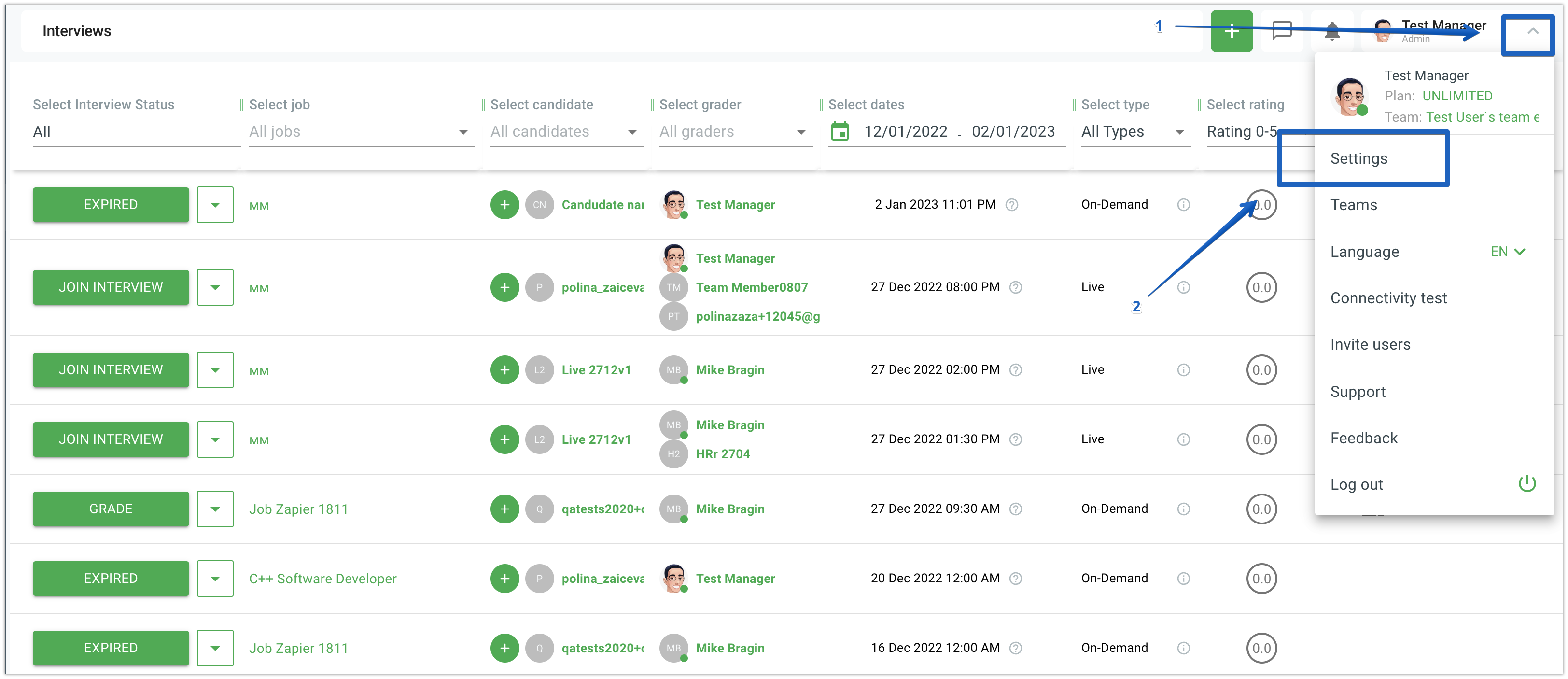Click the Log out power icon
The image size is (1568, 679).
click(1526, 484)
